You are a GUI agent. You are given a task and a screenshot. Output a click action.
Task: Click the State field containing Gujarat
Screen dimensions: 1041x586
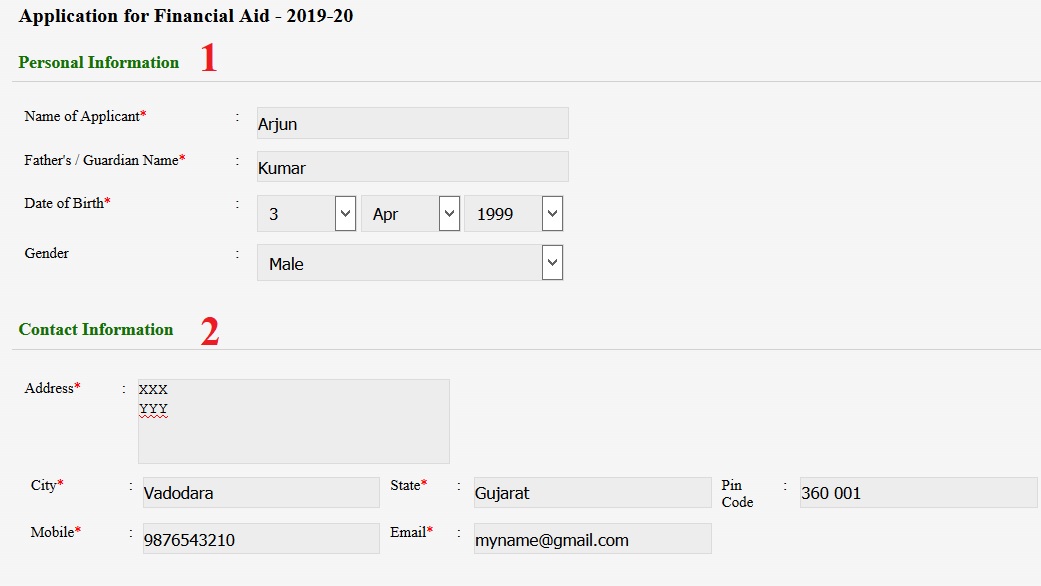[x=592, y=492]
